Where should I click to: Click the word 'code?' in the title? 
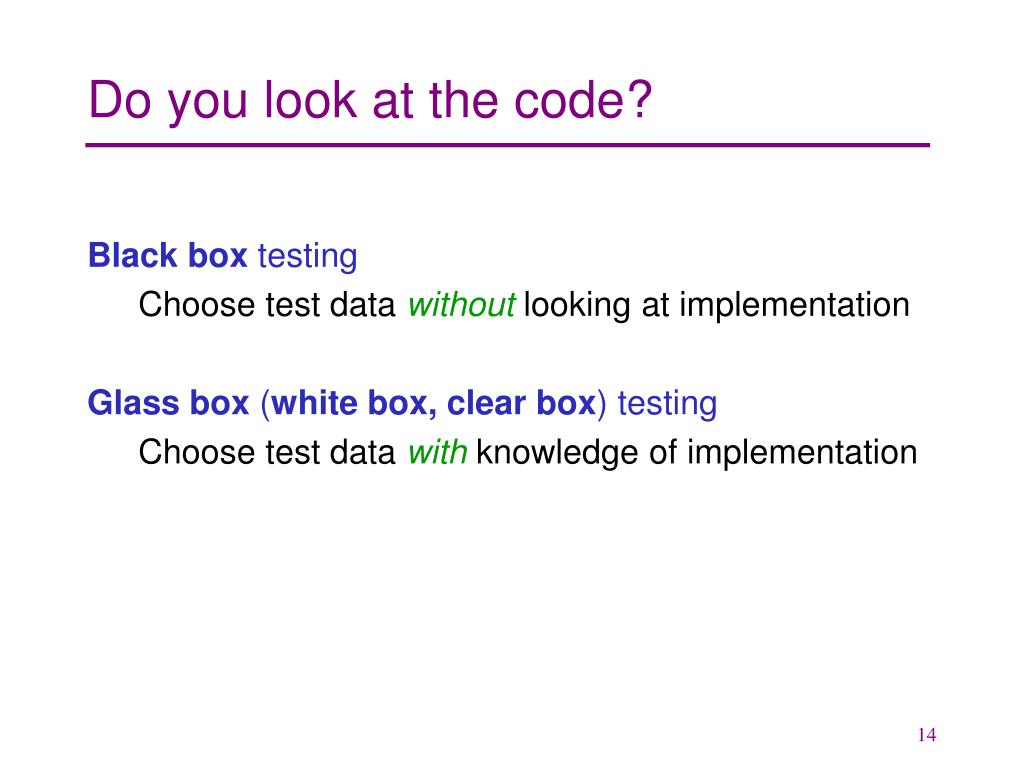pyautogui.click(x=583, y=101)
